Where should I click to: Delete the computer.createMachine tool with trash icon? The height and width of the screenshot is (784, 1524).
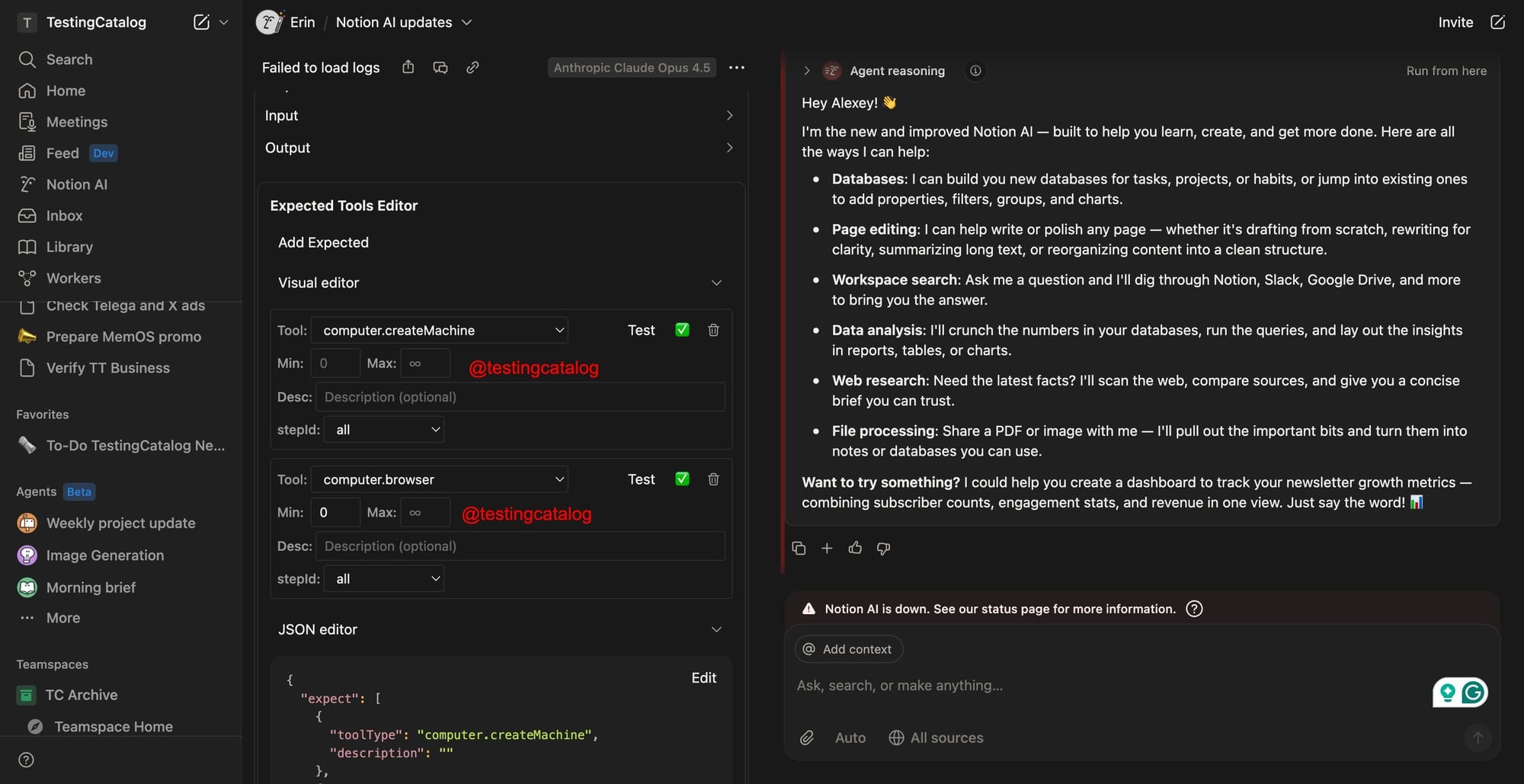713,330
